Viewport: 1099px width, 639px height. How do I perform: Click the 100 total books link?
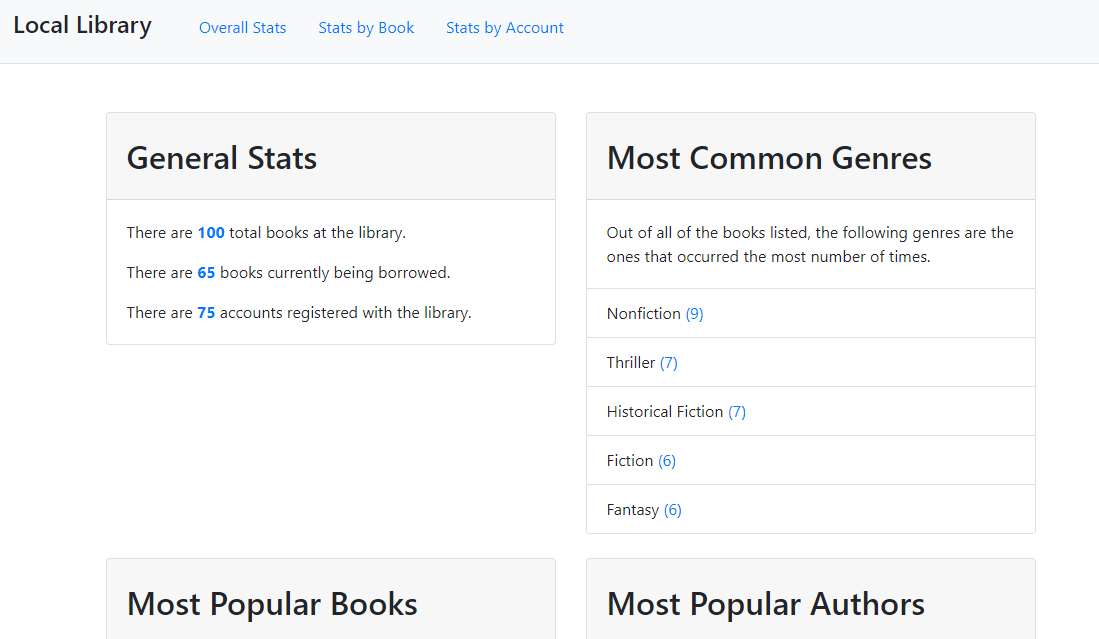click(x=211, y=232)
